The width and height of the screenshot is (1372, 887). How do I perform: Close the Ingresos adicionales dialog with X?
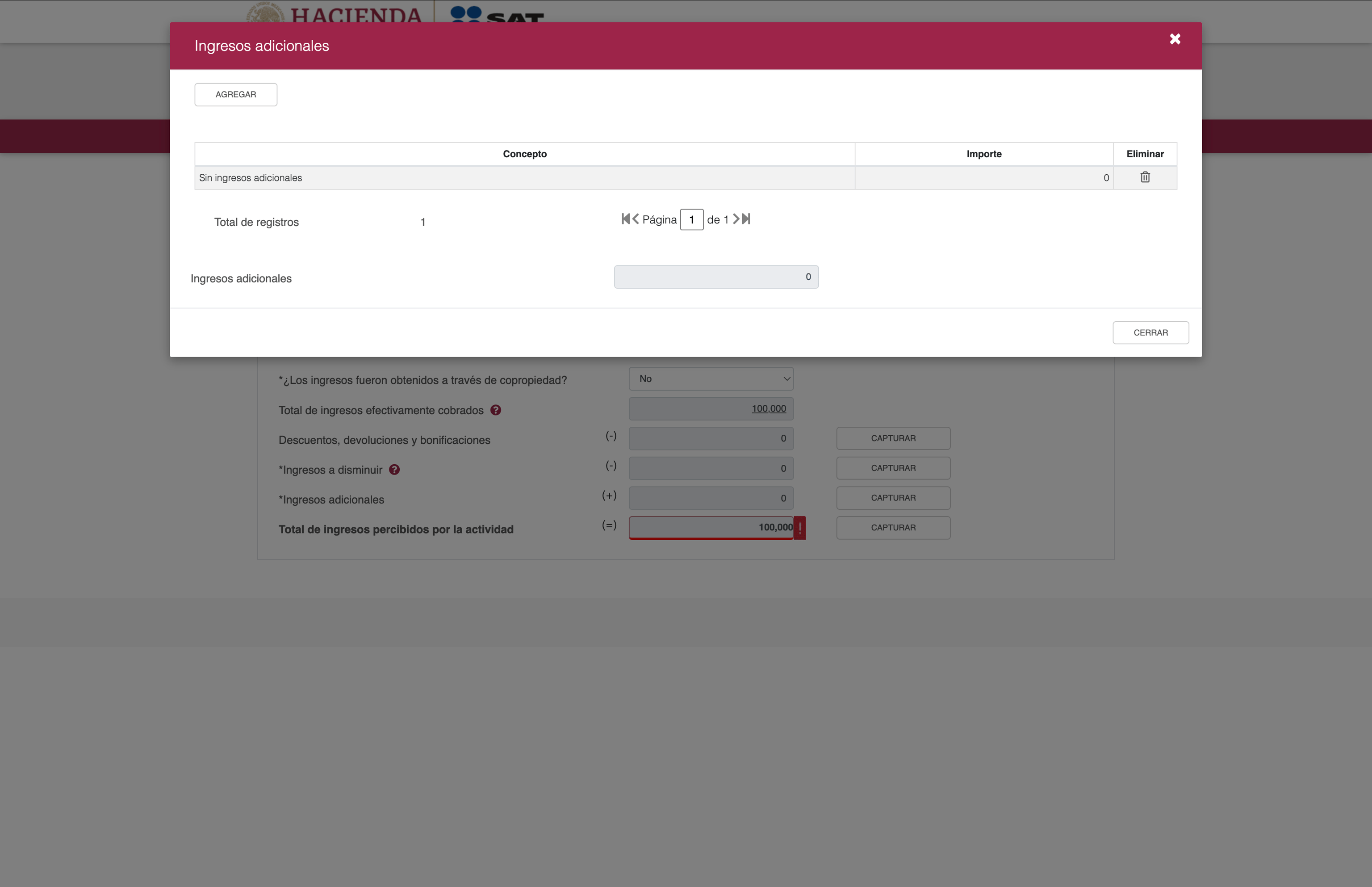click(x=1175, y=39)
